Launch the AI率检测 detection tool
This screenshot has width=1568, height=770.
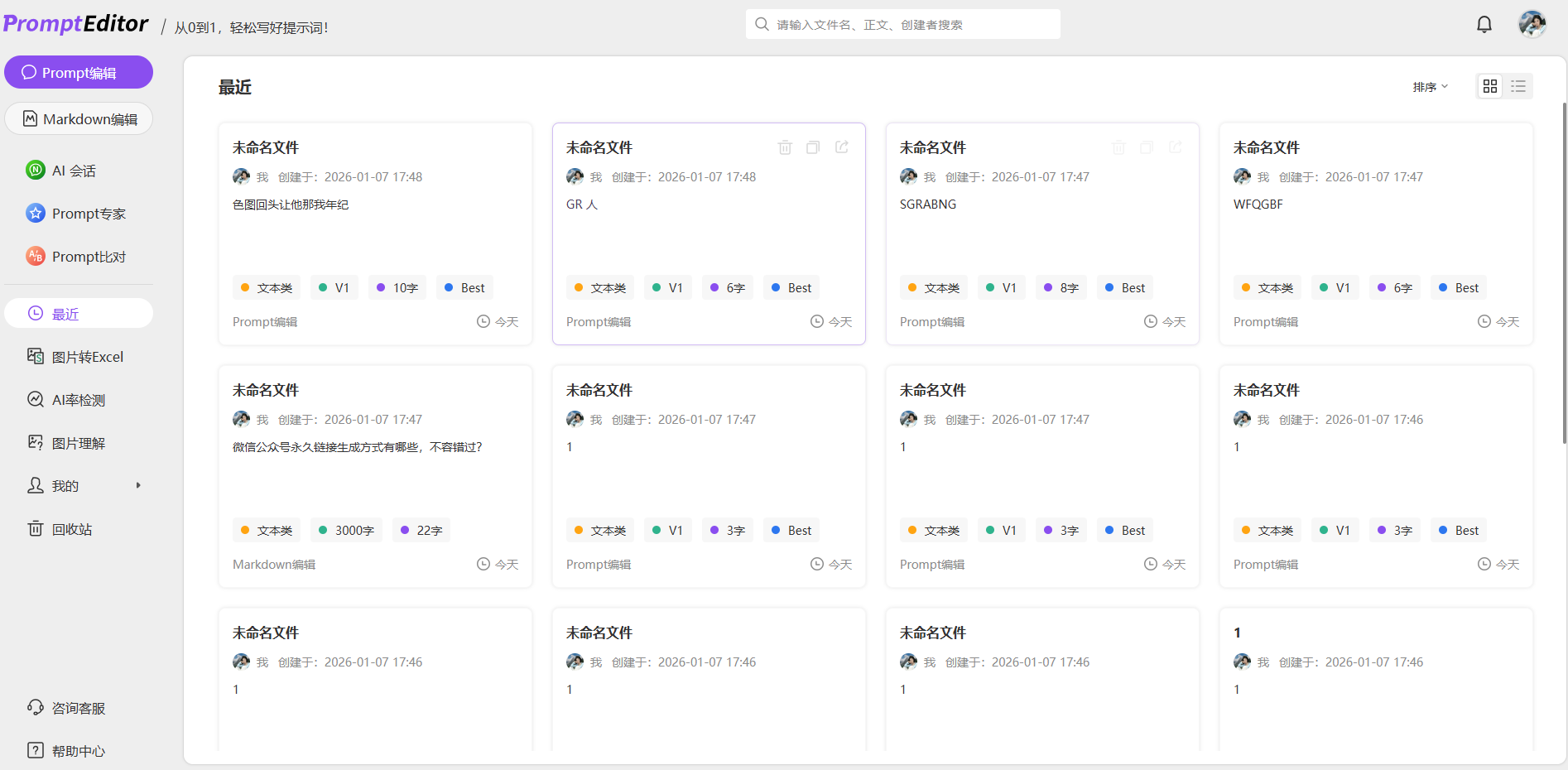coord(79,399)
